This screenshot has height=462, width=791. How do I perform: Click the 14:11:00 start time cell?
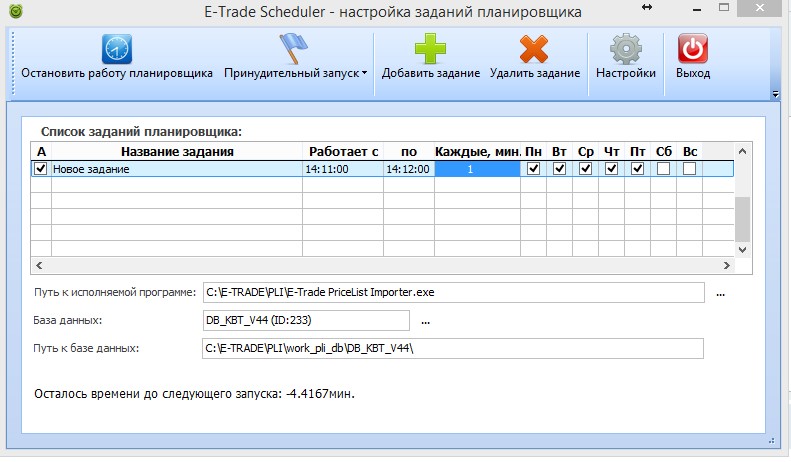(343, 169)
